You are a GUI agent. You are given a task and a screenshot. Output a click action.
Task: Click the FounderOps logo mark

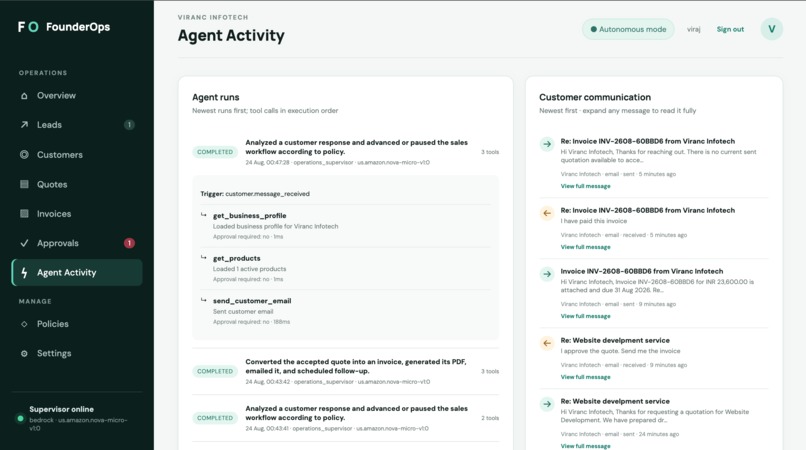[x=28, y=27]
